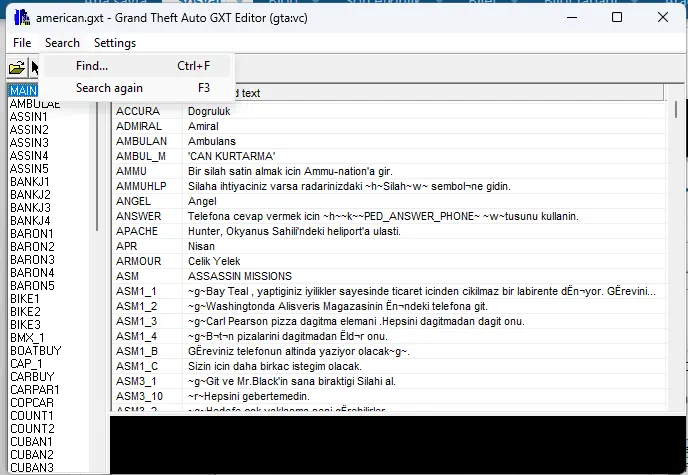The height and width of the screenshot is (475, 688).
Task: Select the ASM1_C entry row
Action: point(389,366)
